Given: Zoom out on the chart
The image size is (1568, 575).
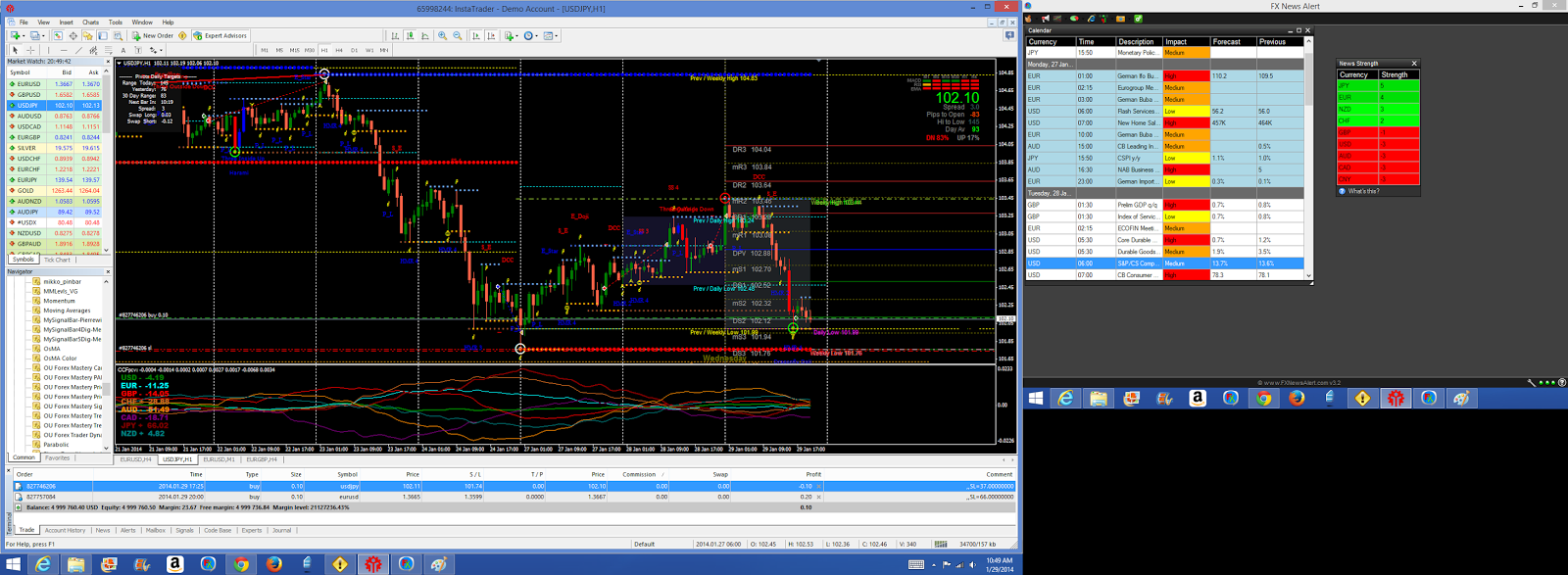Looking at the screenshot, I should pos(458,35).
